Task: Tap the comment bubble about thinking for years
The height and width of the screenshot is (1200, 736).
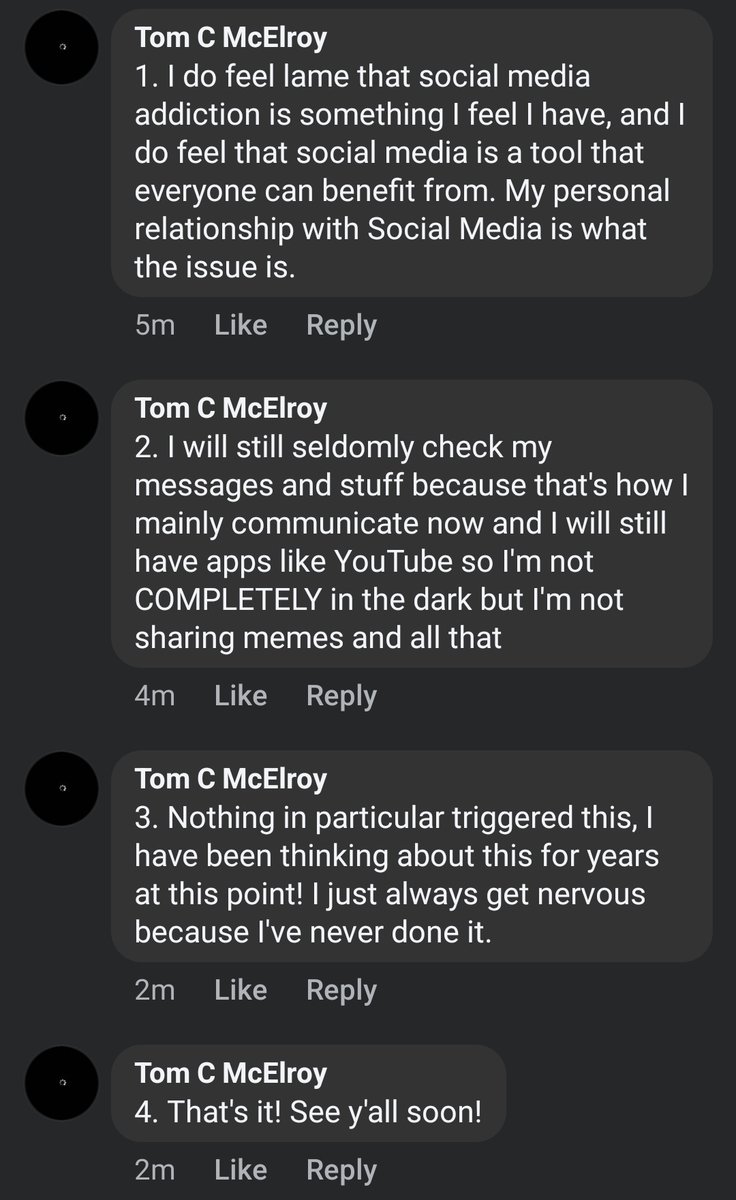Action: [x=412, y=856]
